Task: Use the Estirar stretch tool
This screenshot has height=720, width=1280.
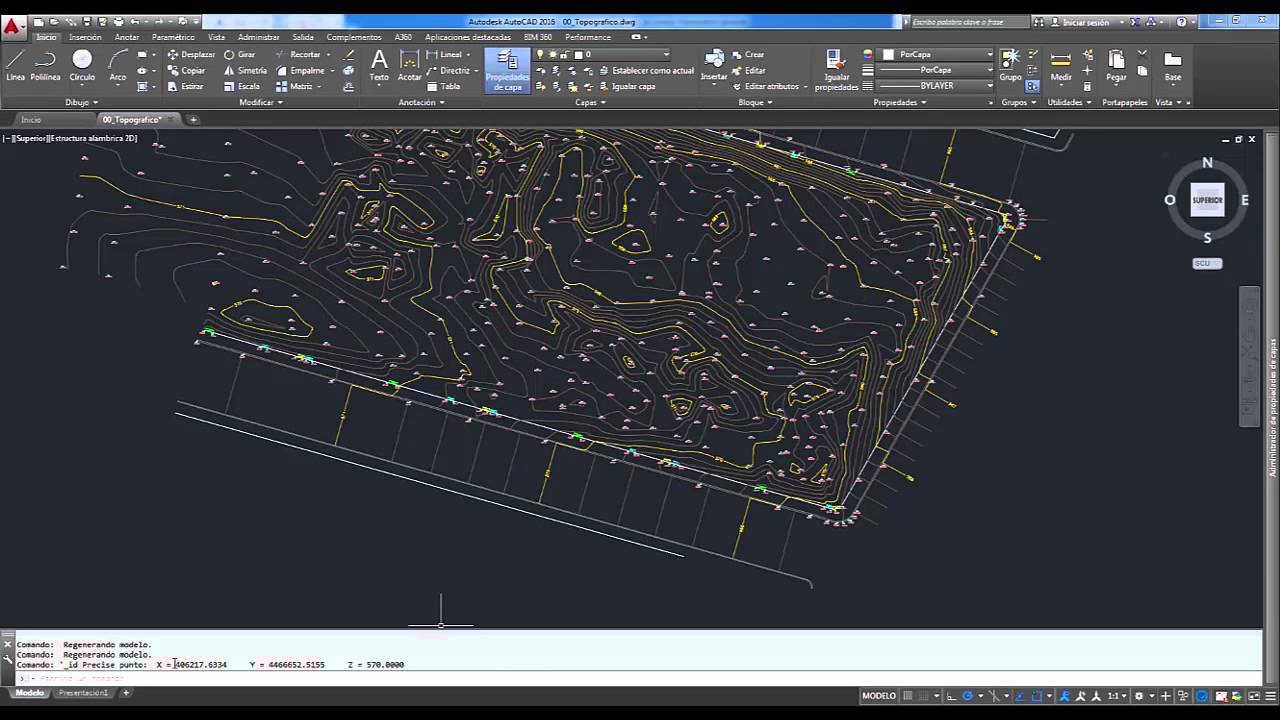Action: [x=185, y=86]
